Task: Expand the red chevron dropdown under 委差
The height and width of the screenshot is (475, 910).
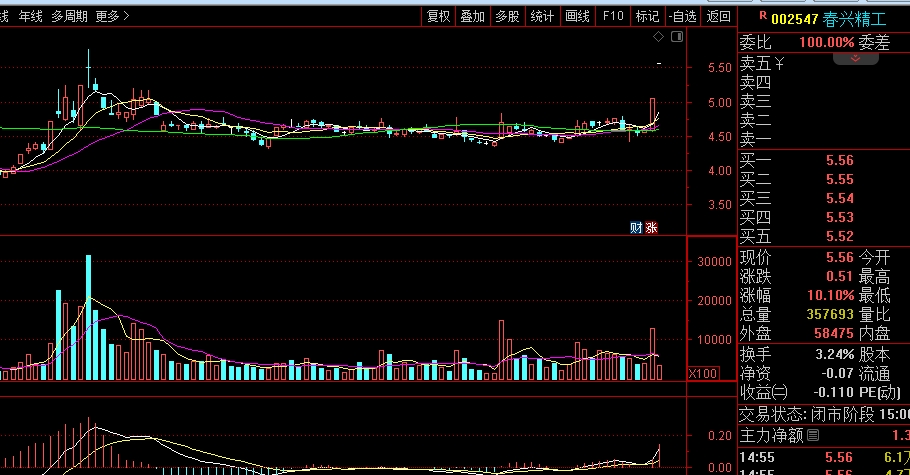Action: (x=855, y=59)
